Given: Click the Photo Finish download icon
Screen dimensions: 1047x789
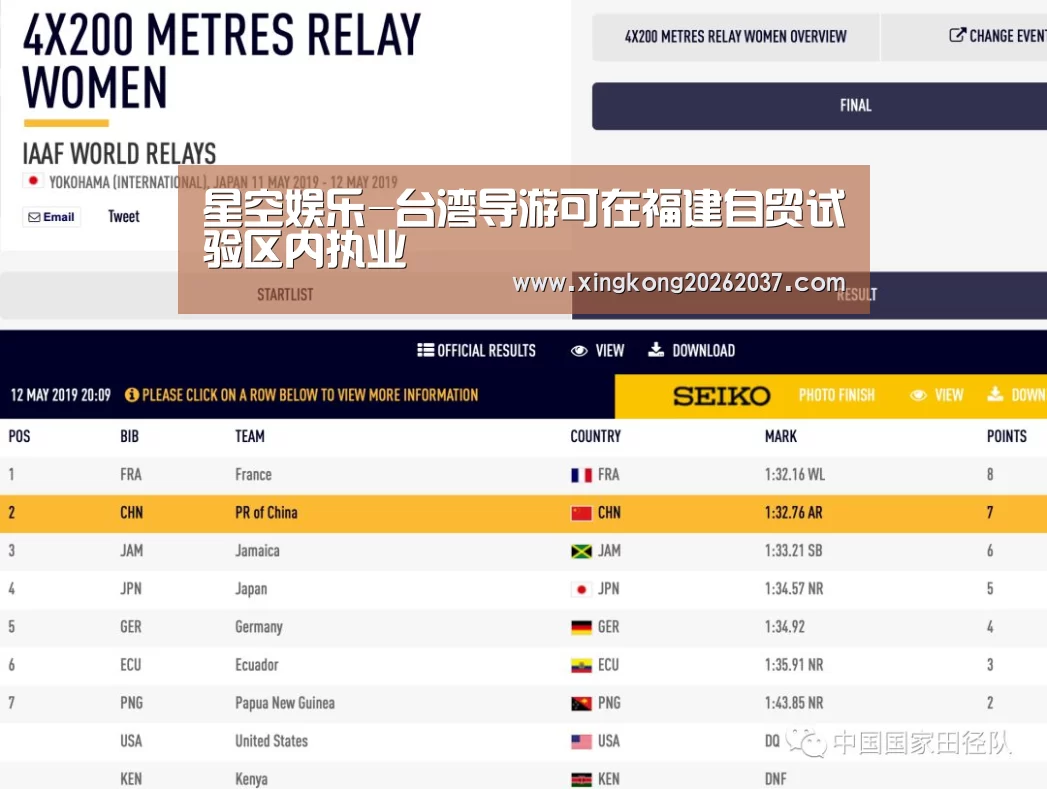Looking at the screenshot, I should click(x=995, y=394).
